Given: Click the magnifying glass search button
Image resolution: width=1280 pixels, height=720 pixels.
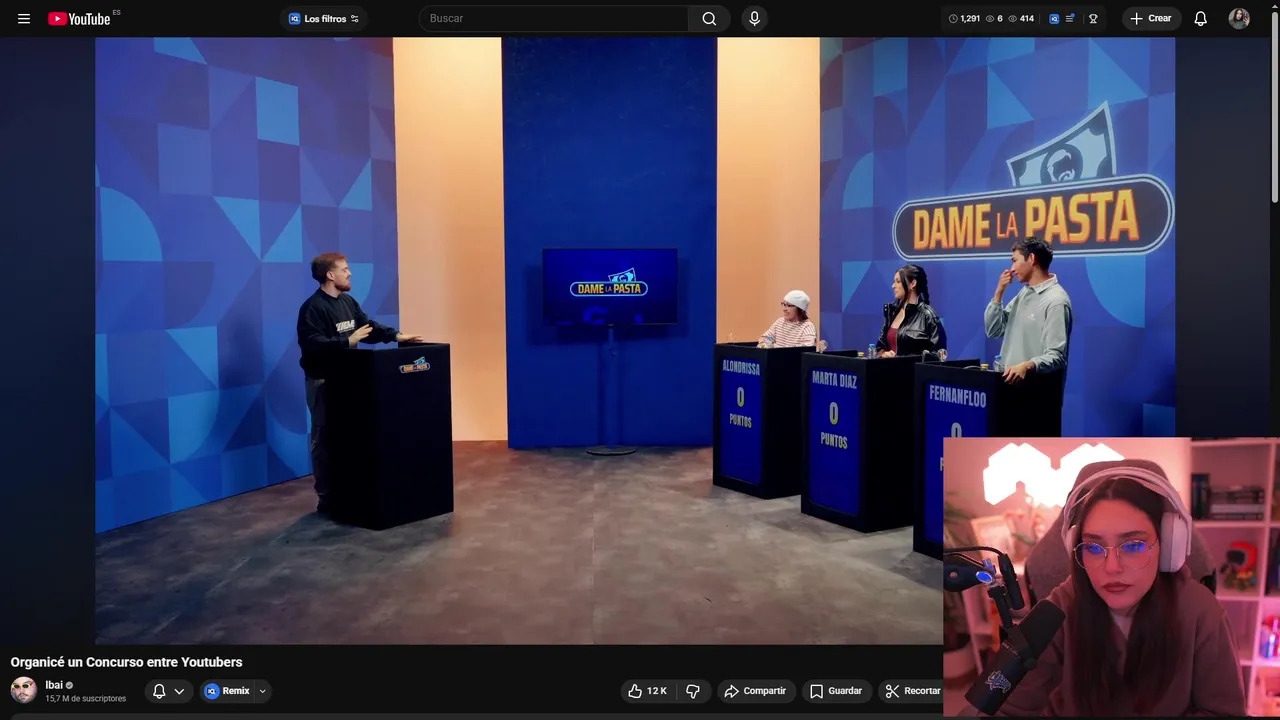Looking at the screenshot, I should pos(709,18).
